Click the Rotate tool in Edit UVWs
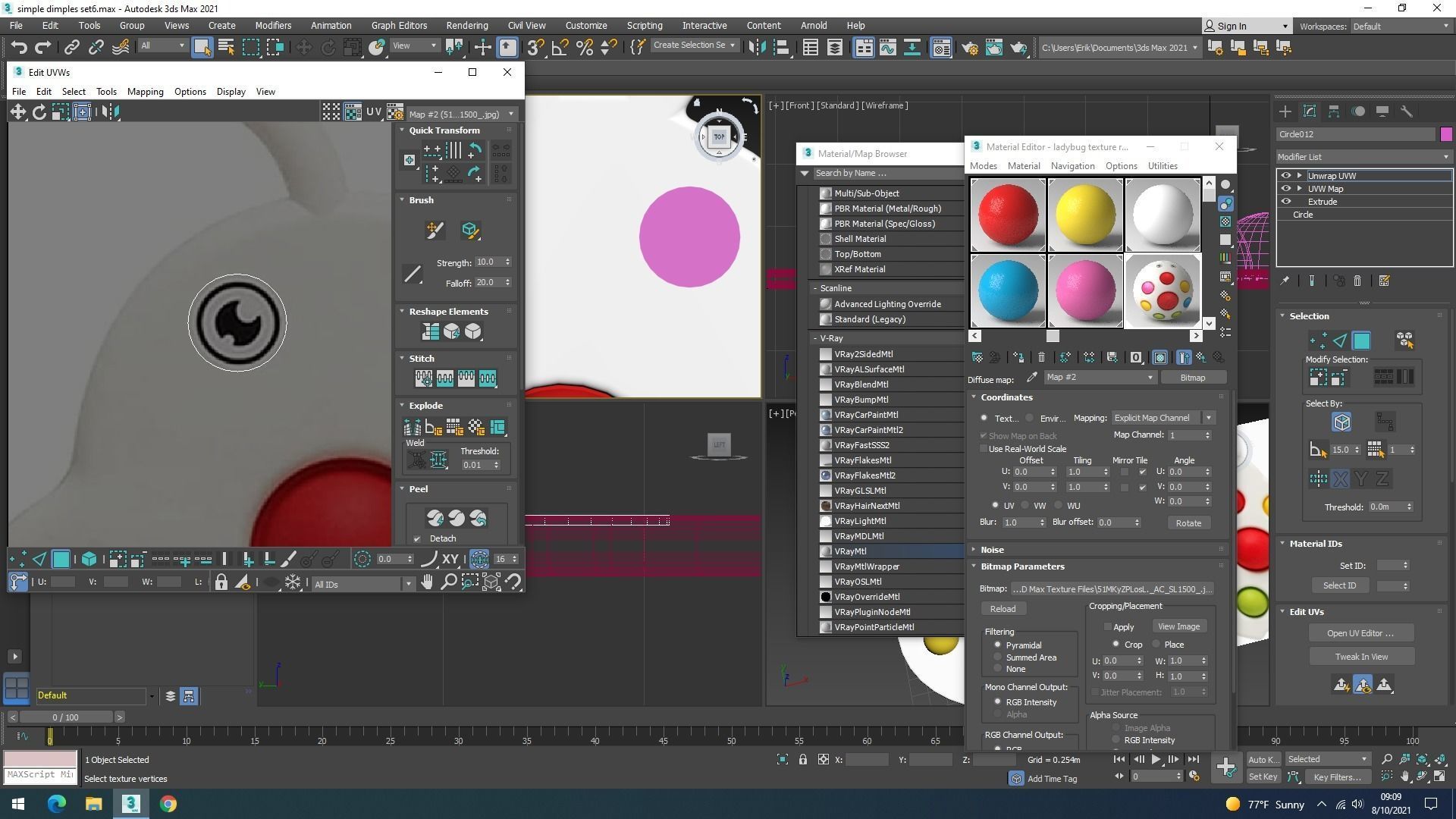The height and width of the screenshot is (819, 1456). coord(39,112)
